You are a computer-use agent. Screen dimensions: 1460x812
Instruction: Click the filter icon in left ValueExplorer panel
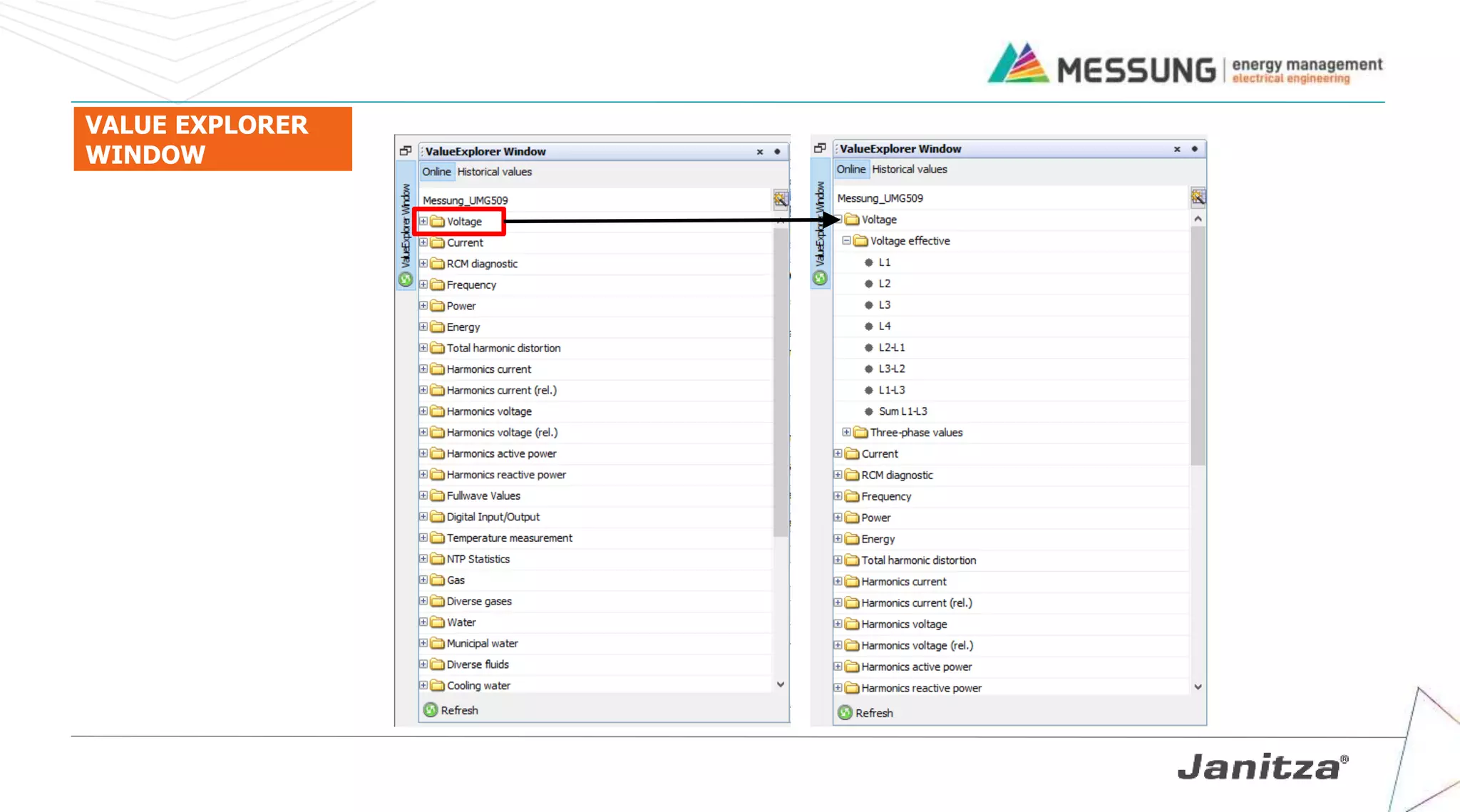[781, 200]
